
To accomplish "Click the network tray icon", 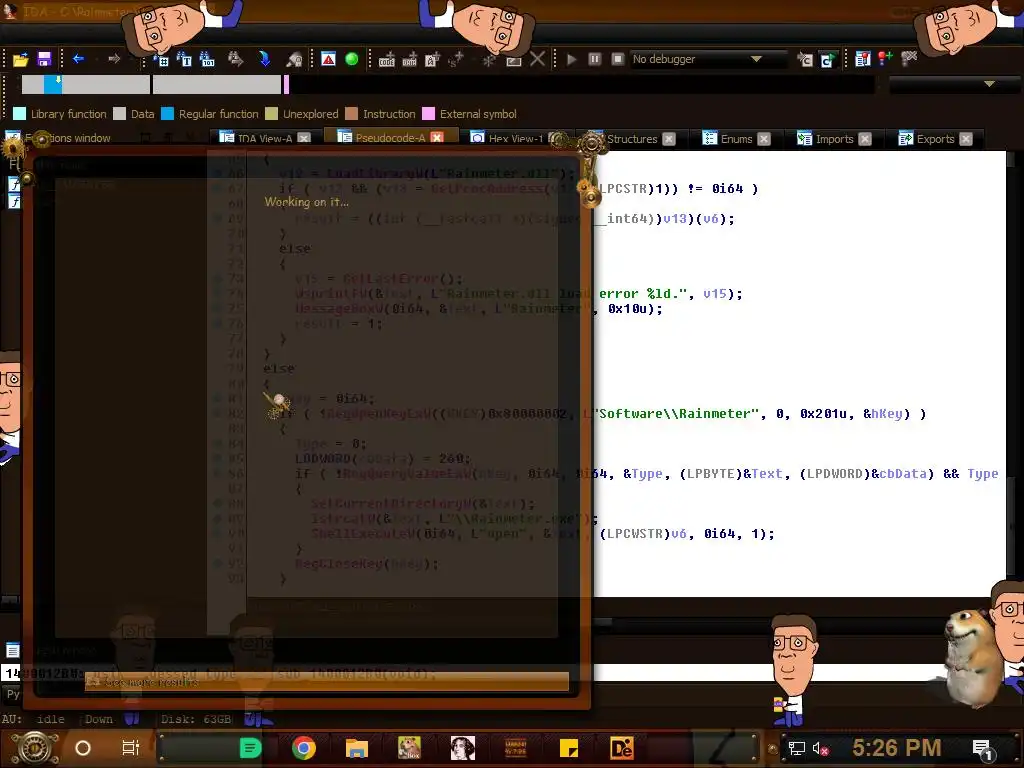I will pyautogui.click(x=796, y=748).
